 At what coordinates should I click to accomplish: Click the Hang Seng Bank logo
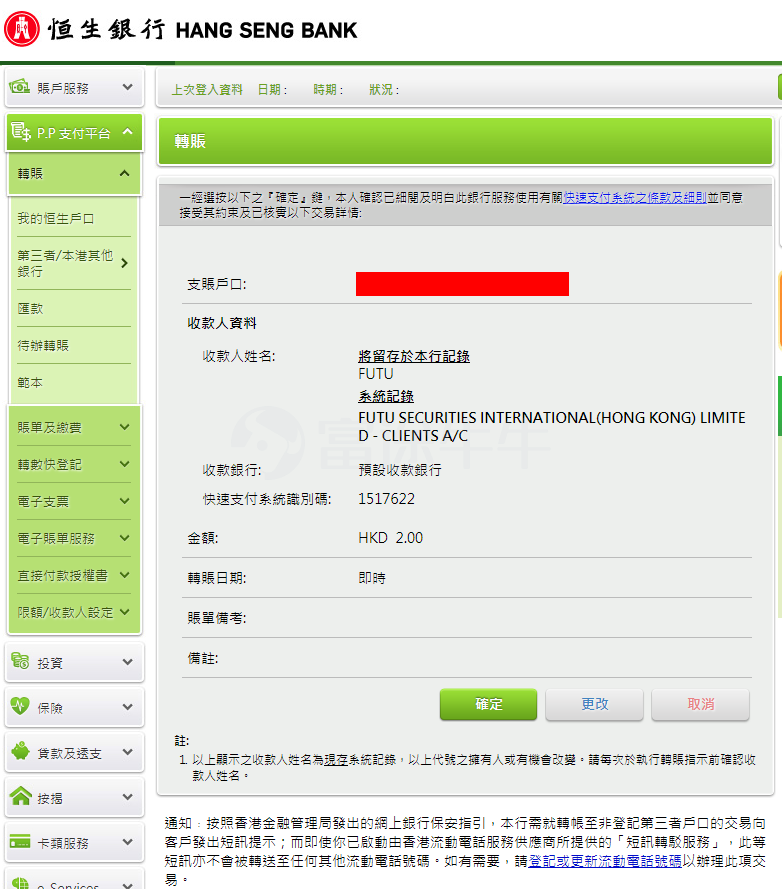click(x=180, y=29)
